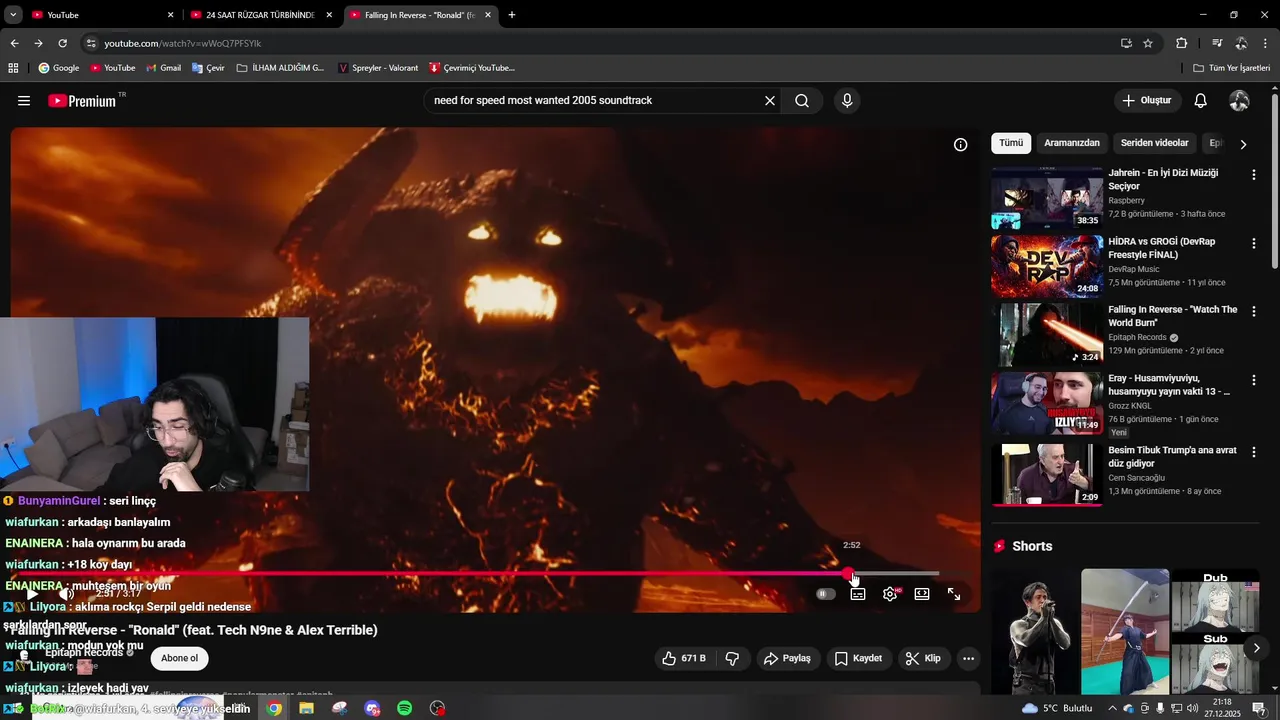Create a clip with Klip

[922, 659]
